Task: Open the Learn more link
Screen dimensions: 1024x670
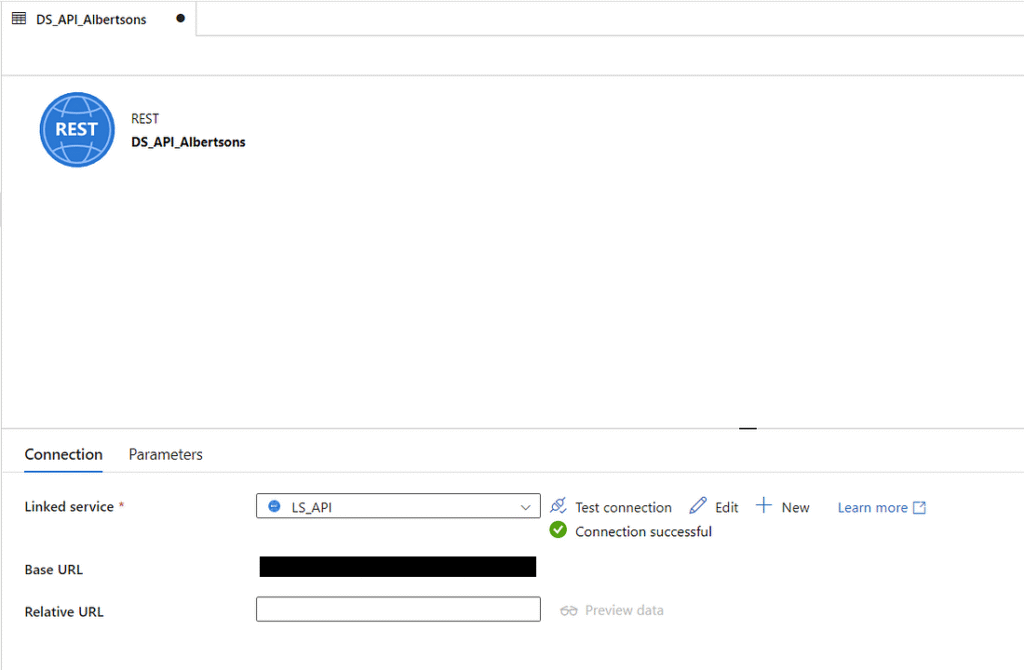Action: tap(872, 507)
